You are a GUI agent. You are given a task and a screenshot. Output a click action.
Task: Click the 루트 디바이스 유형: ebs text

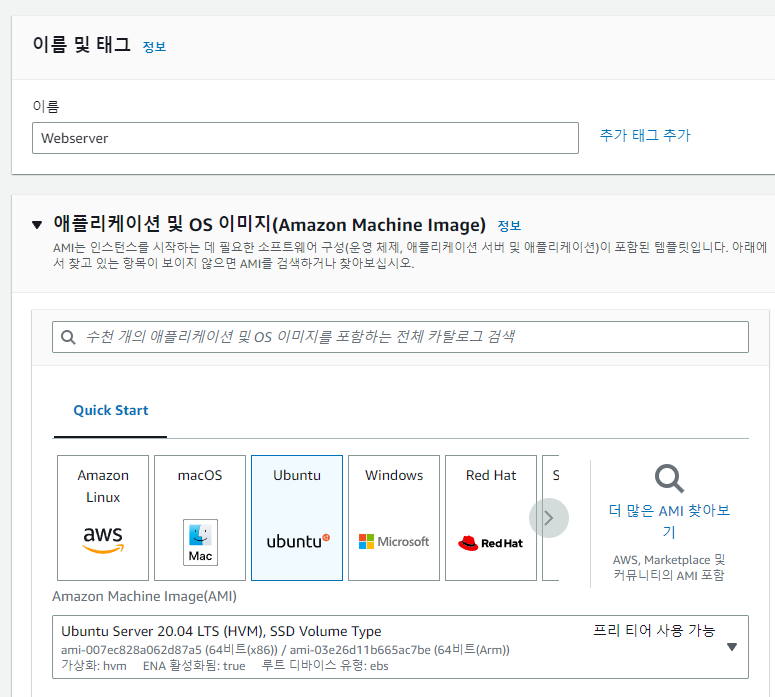point(325,666)
